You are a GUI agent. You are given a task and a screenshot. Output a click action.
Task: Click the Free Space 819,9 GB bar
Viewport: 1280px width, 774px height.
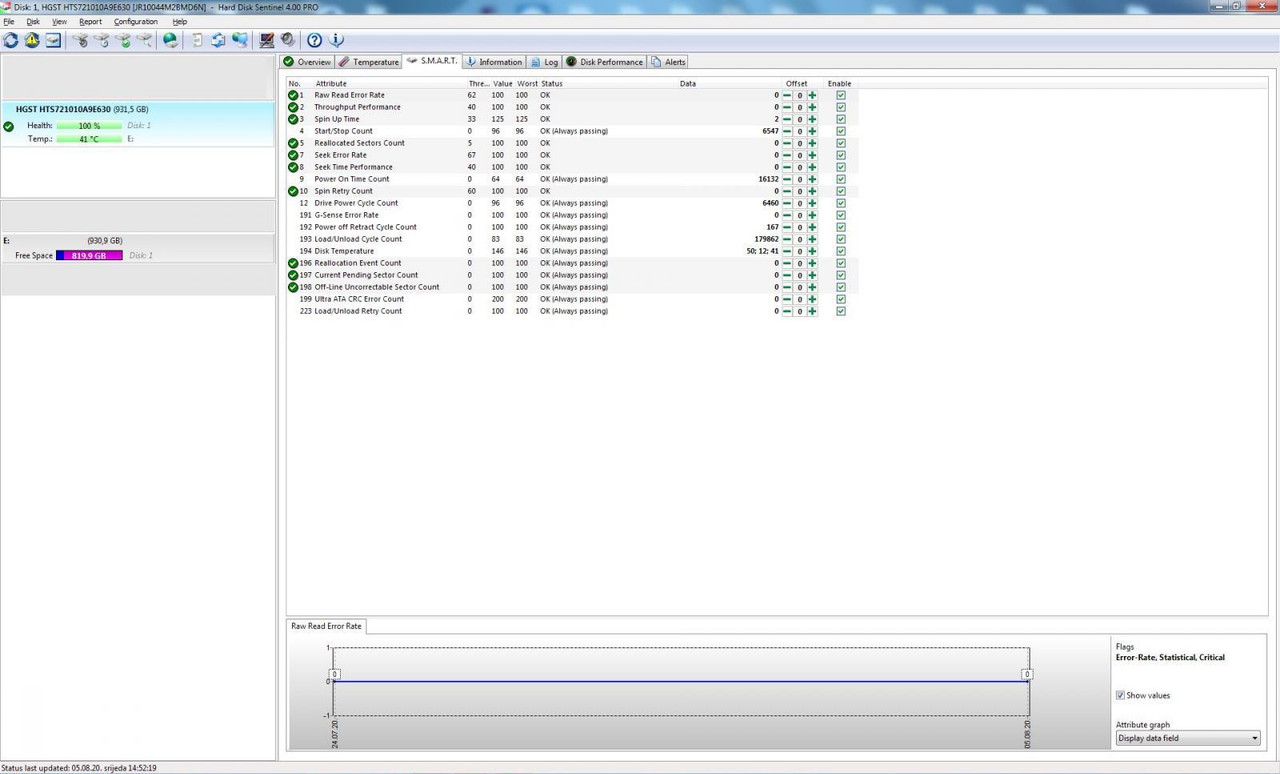pos(89,256)
